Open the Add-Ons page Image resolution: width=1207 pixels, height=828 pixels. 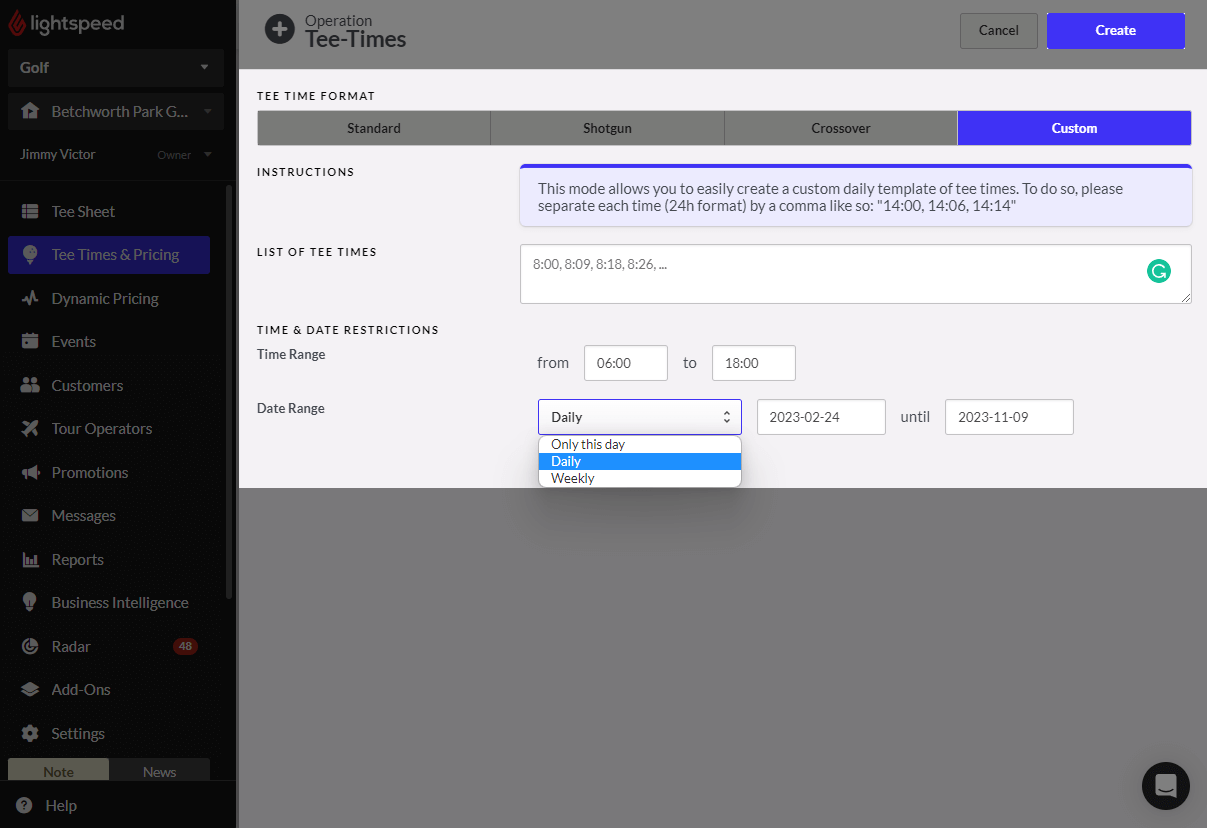109,689
